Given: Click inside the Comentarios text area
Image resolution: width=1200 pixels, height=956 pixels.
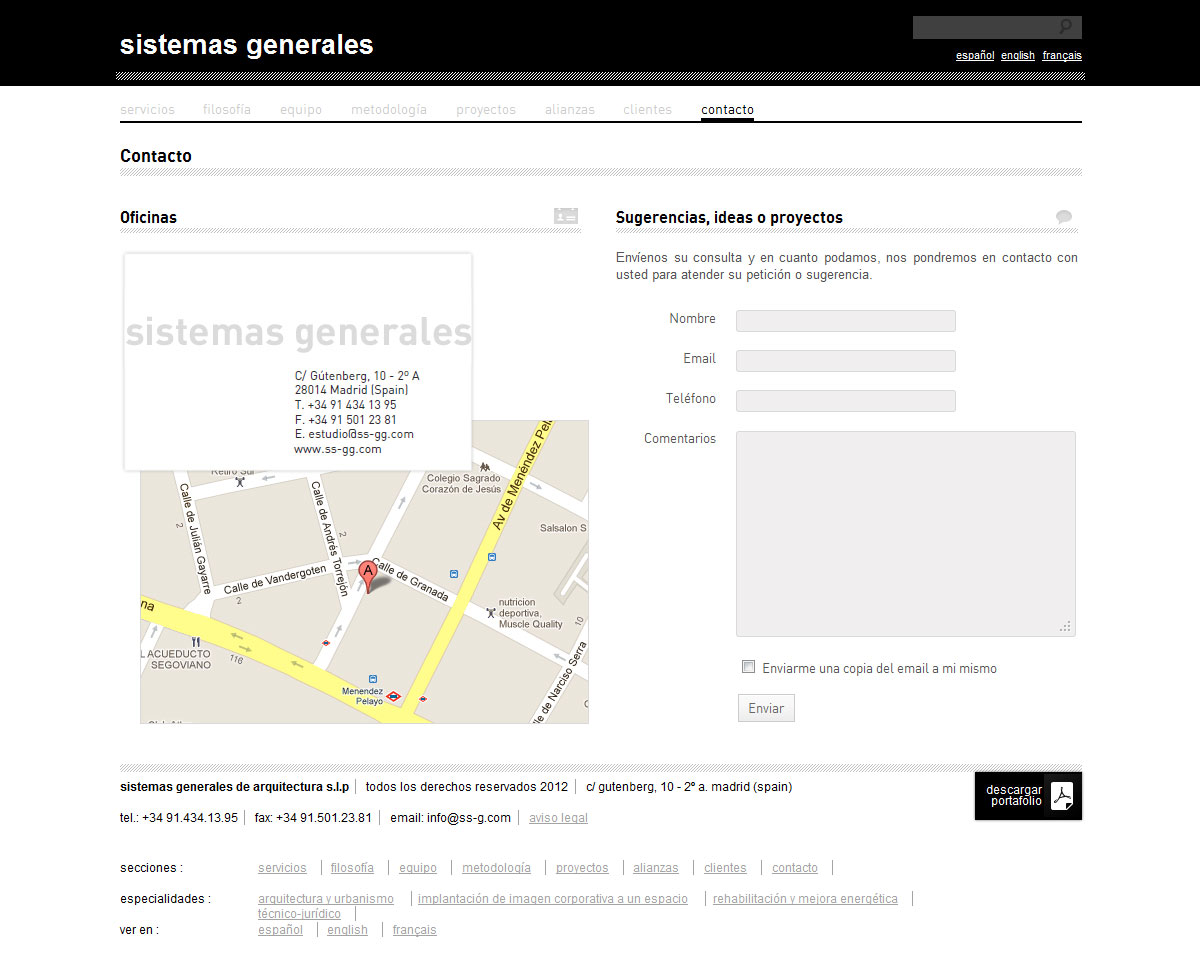Looking at the screenshot, I should click(905, 530).
